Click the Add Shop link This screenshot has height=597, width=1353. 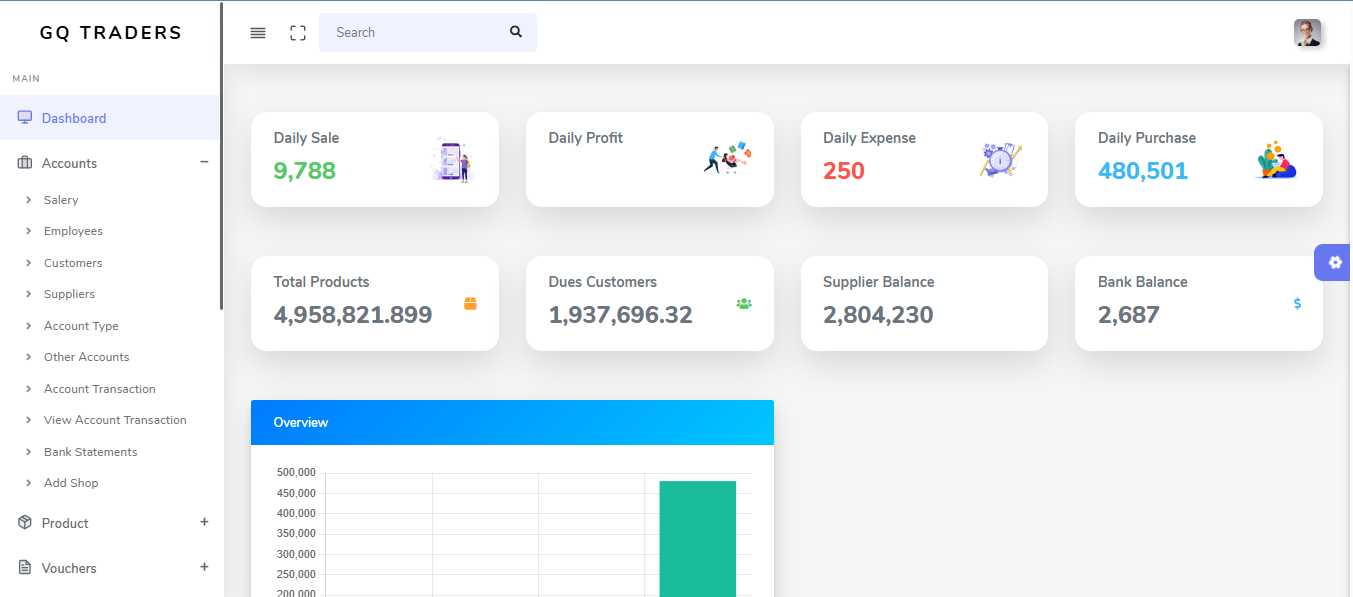pos(71,482)
